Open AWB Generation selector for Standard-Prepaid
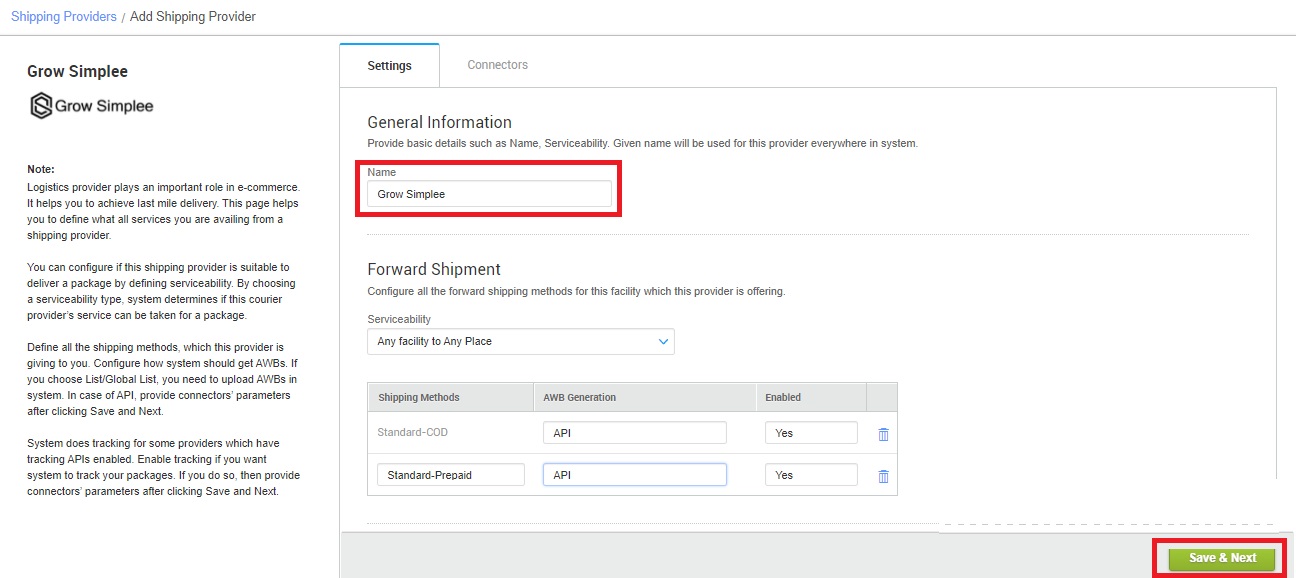1296x578 pixels. pyautogui.click(x=635, y=475)
